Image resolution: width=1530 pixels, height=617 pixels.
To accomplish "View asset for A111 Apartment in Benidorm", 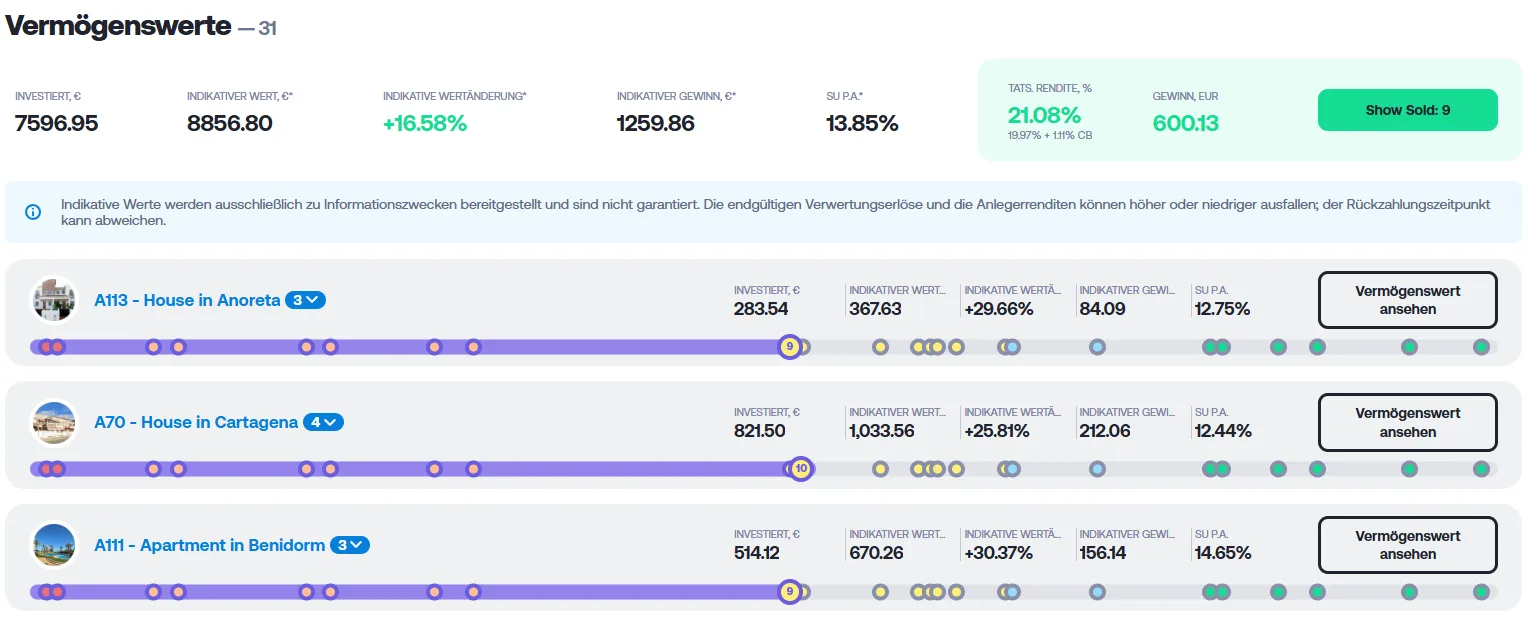I will [x=1407, y=545].
